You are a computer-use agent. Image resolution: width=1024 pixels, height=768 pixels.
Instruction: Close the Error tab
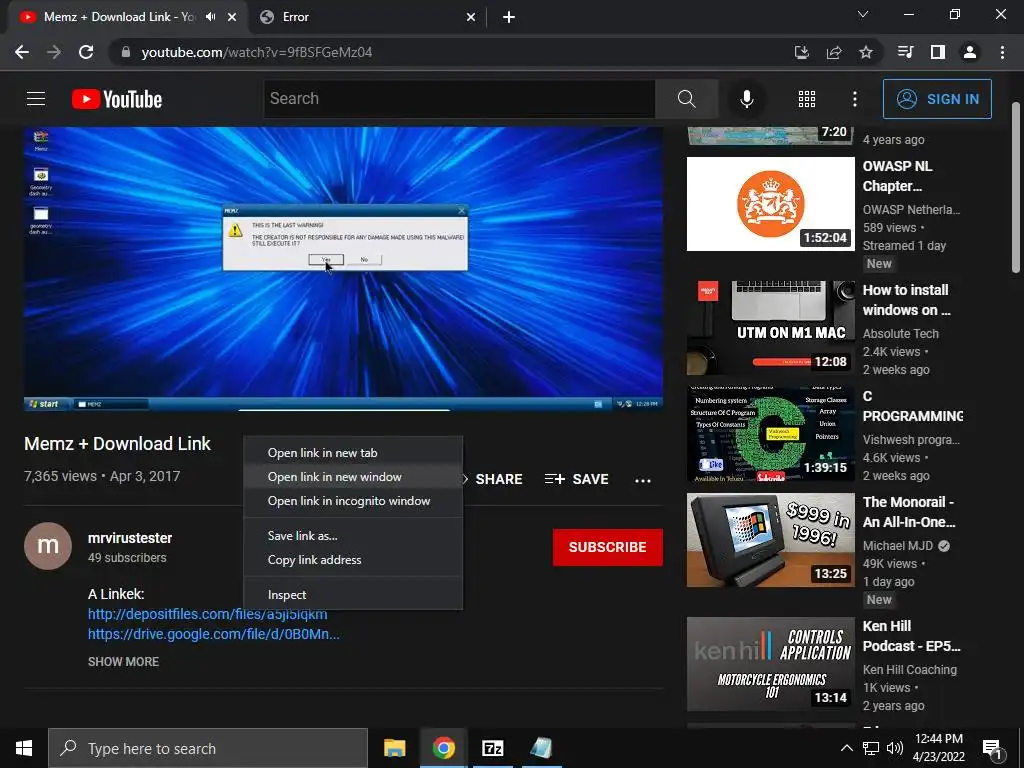tap(471, 18)
